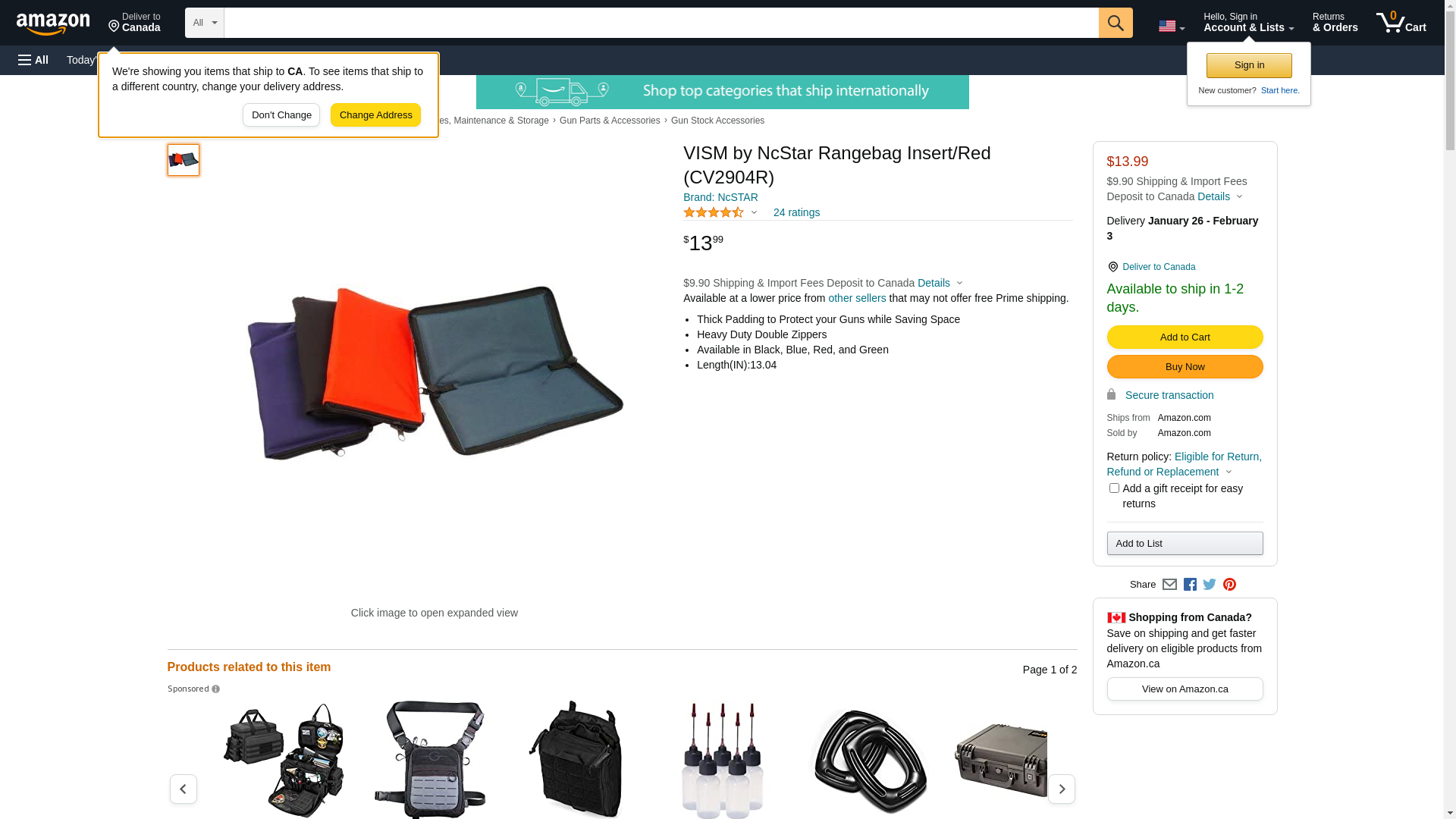
Task: Share product via Twitter icon
Action: (x=1210, y=585)
